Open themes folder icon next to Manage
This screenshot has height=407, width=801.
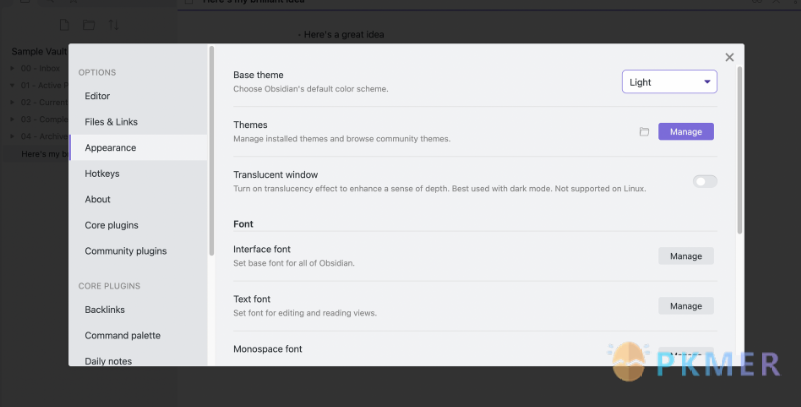pyautogui.click(x=644, y=132)
